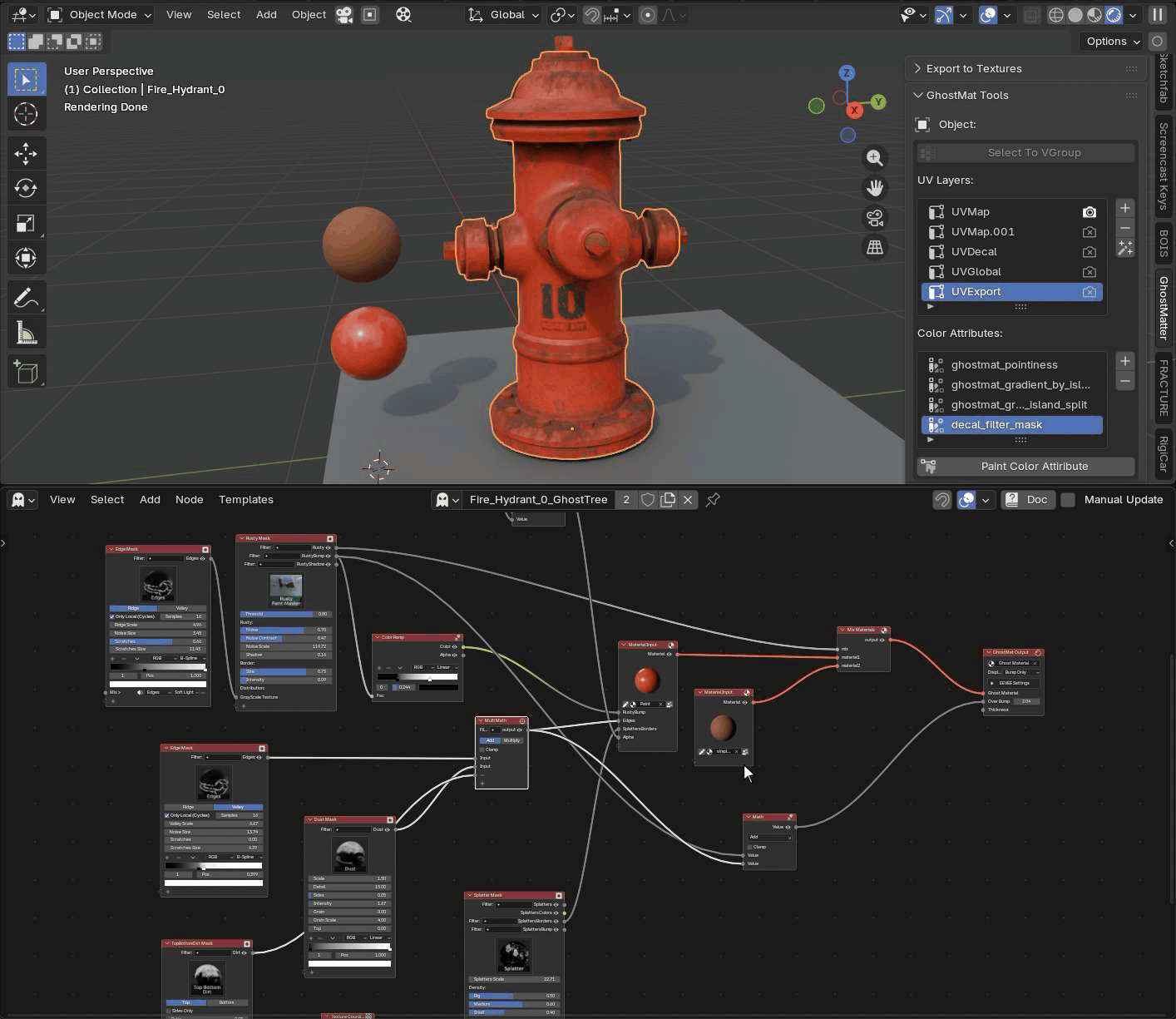Toggle camera icon on UVDecal layer
This screenshot has height=1019, width=1176.
[1089, 252]
